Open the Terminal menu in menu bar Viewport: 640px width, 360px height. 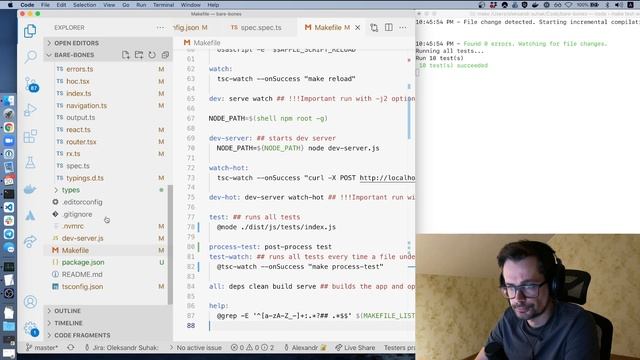tap(163, 5)
